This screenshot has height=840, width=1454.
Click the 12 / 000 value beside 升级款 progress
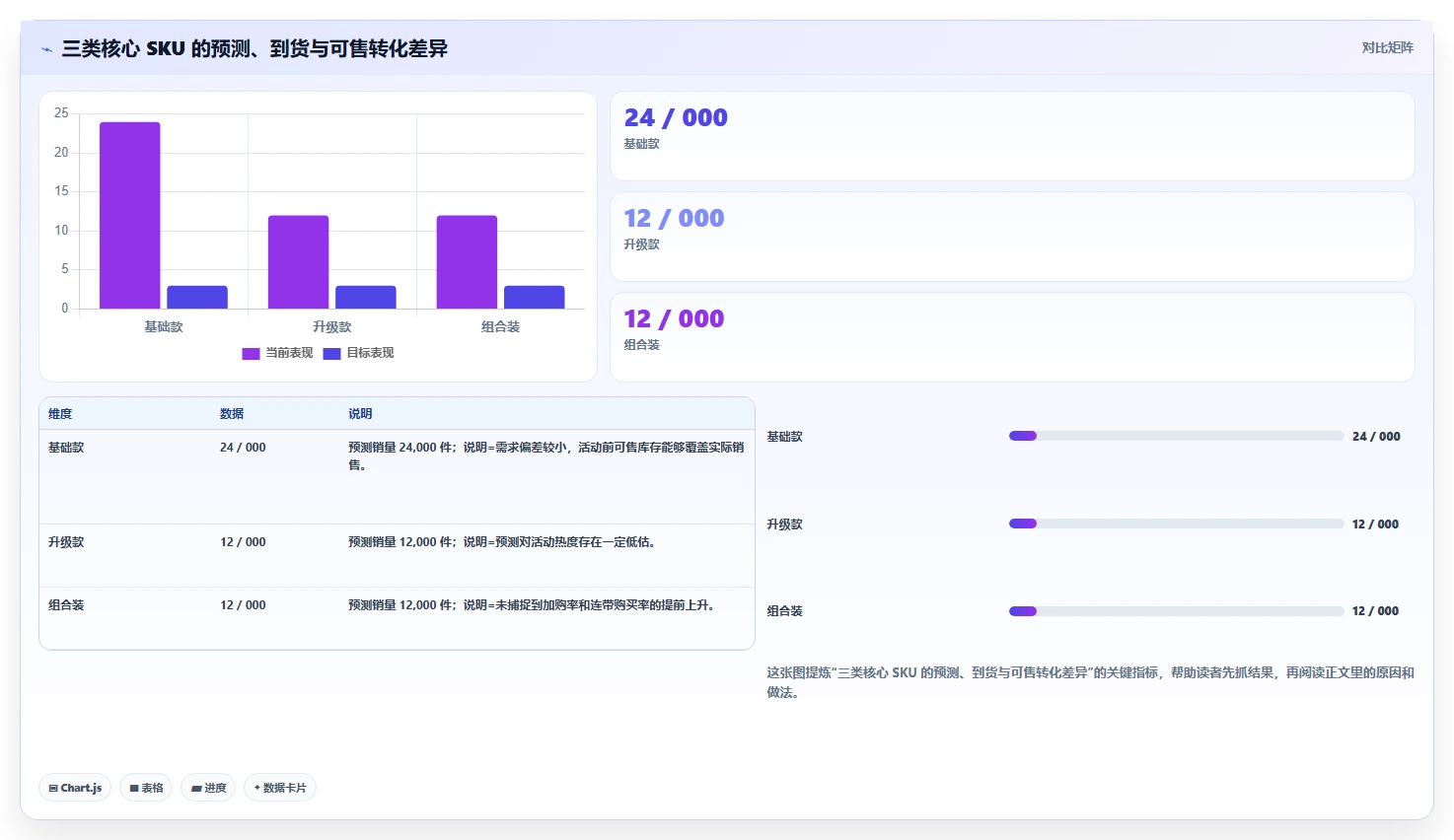(1375, 525)
